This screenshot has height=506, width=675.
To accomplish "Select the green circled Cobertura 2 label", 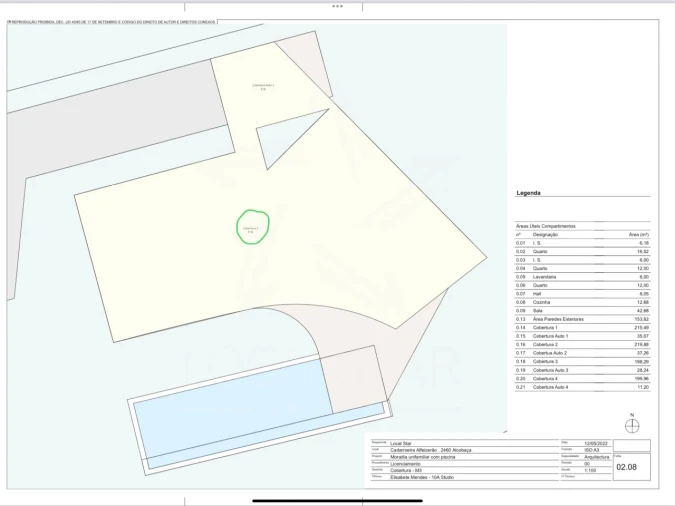I will (252, 227).
